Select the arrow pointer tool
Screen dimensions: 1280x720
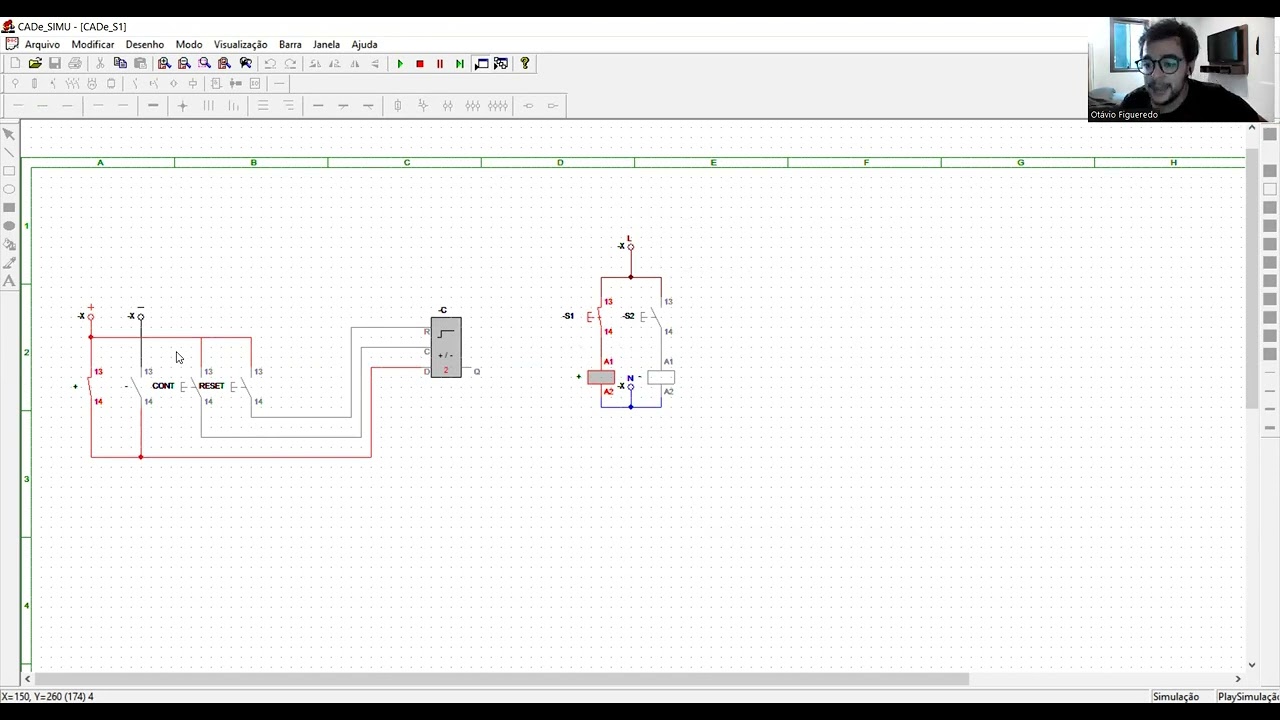point(9,134)
